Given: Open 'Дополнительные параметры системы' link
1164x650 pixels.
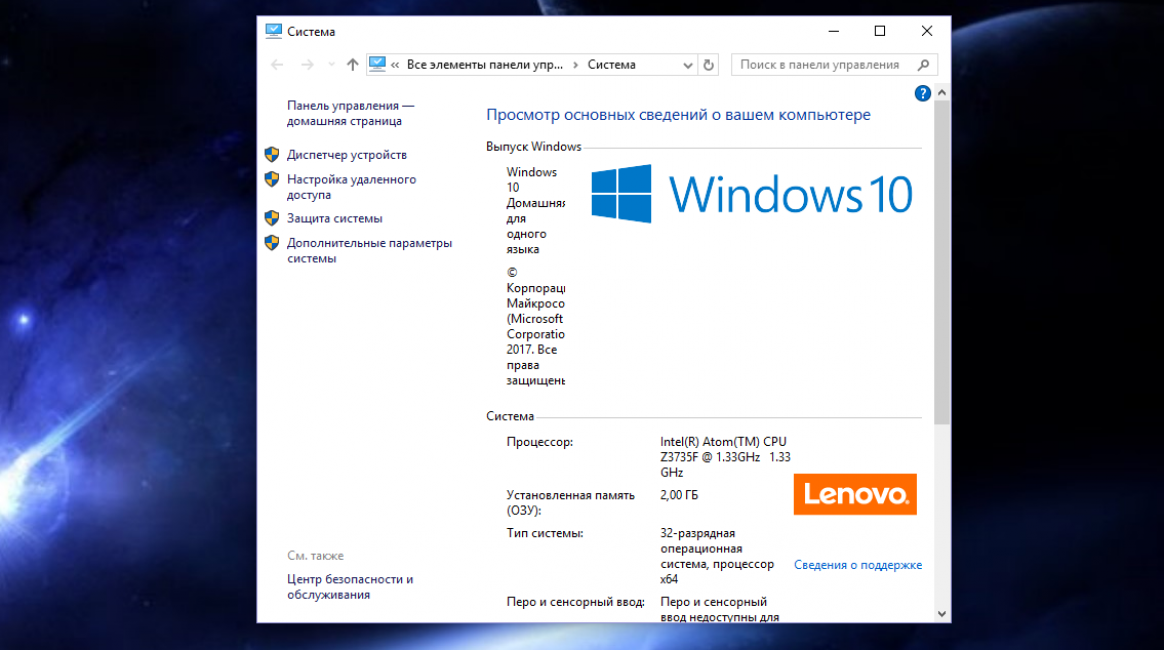Looking at the screenshot, I should tap(369, 251).
